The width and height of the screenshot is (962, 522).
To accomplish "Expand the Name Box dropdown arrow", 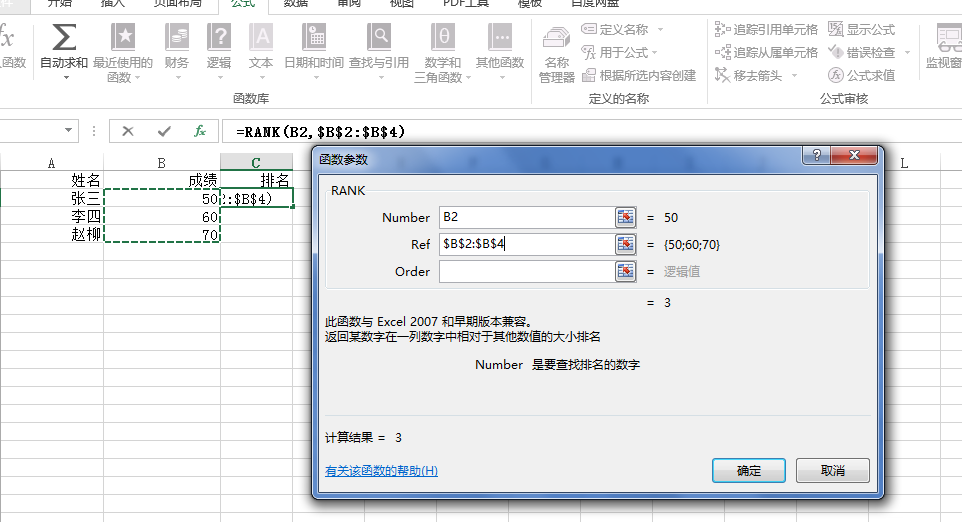I will (x=68, y=131).
